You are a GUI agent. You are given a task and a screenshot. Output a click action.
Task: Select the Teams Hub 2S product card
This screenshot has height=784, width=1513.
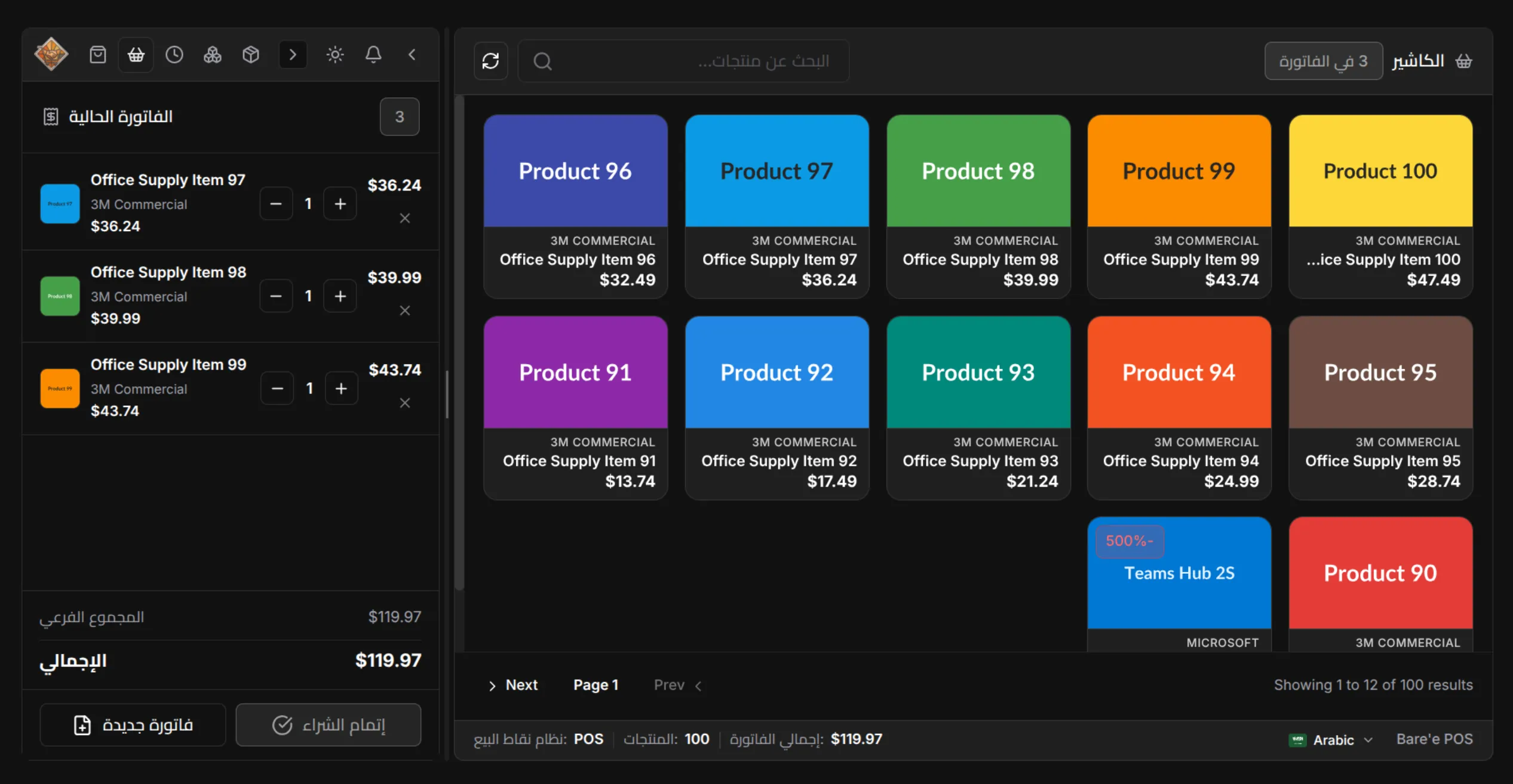[x=1179, y=584]
